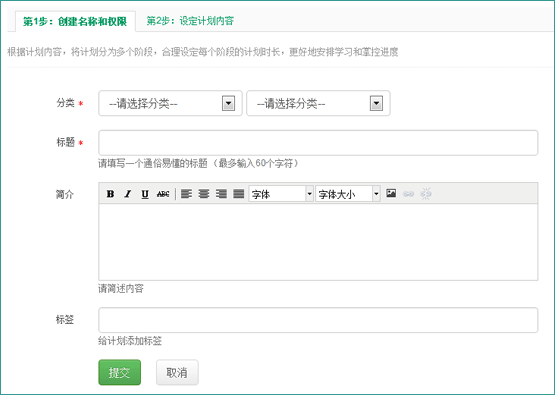Remove hyperlink with the unlink icon
555x395 pixels.
pyautogui.click(x=426, y=194)
